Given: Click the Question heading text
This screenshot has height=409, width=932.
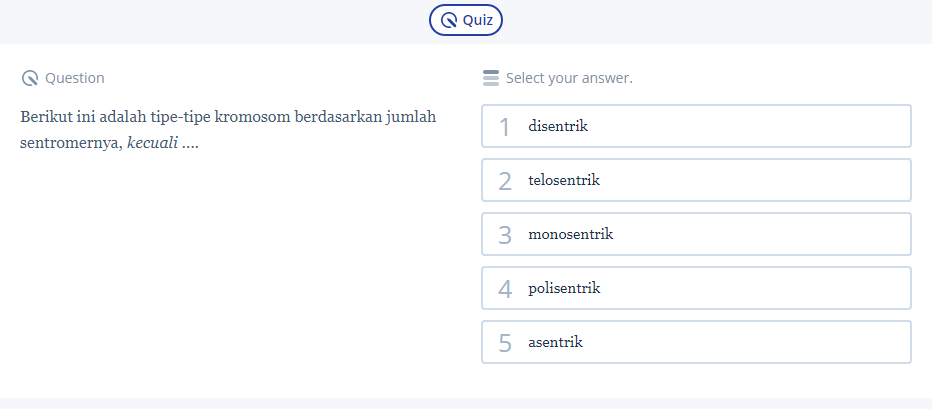Looking at the screenshot, I should pyautogui.click(x=75, y=78).
